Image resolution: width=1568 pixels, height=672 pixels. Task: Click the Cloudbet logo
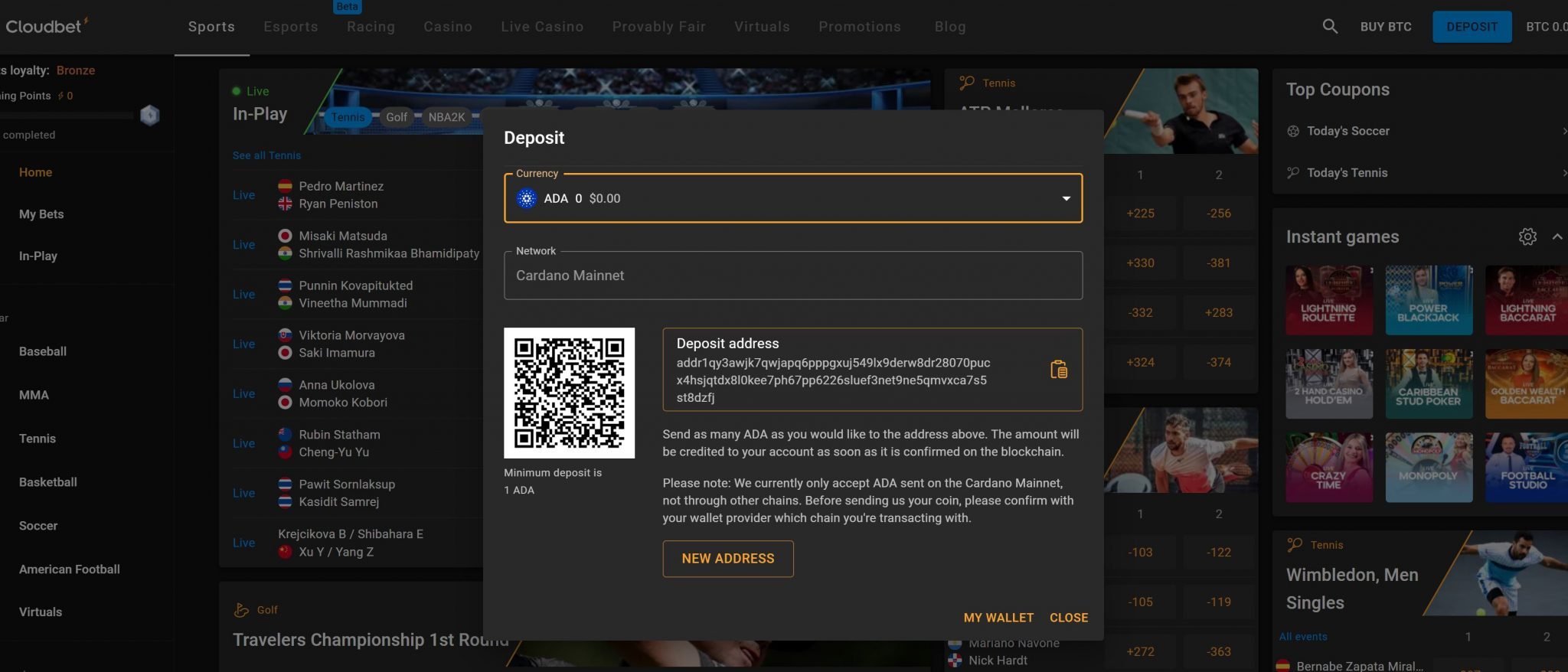click(x=47, y=26)
